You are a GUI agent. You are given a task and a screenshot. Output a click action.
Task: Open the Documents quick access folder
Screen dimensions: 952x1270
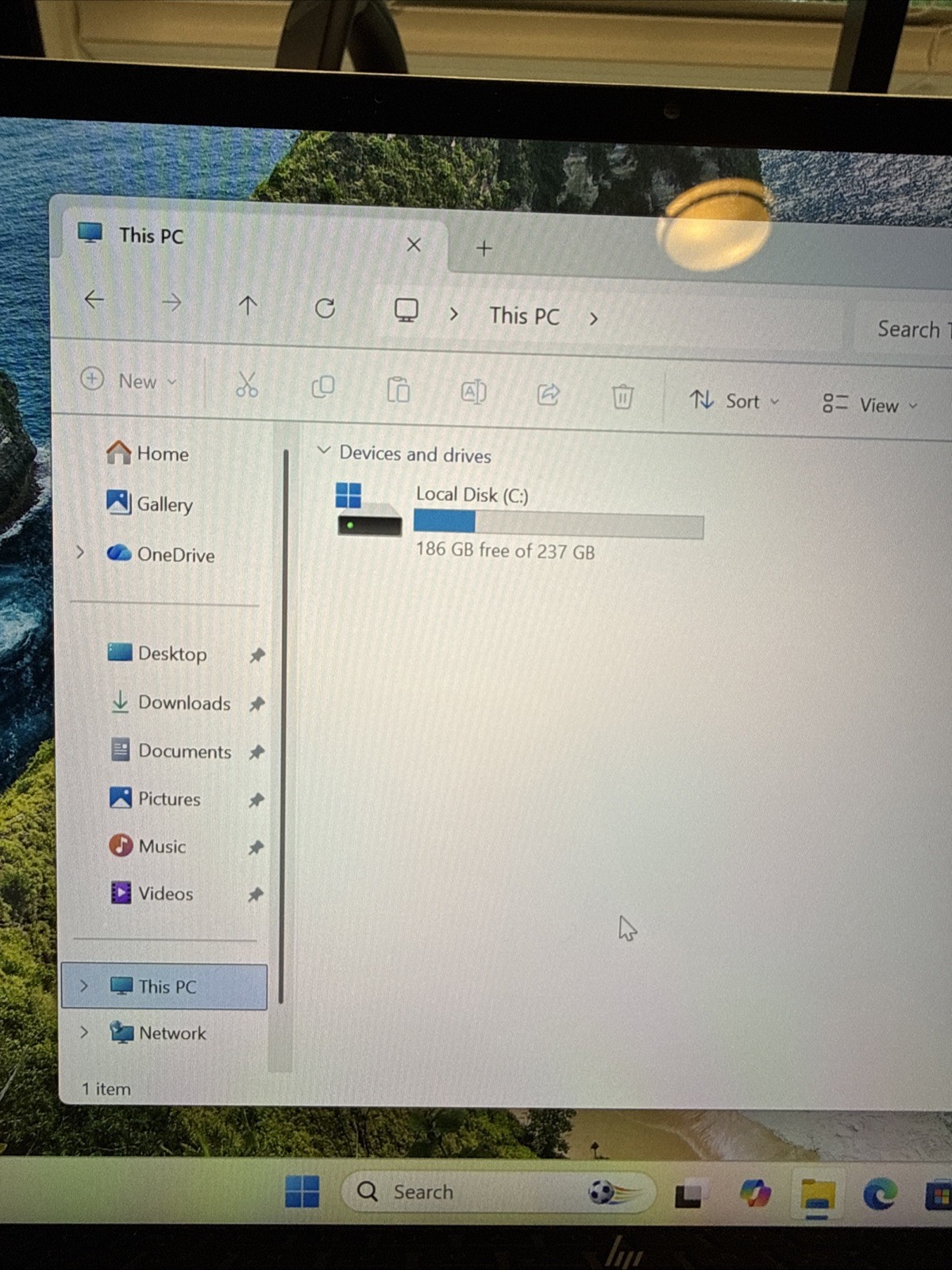(x=170, y=751)
